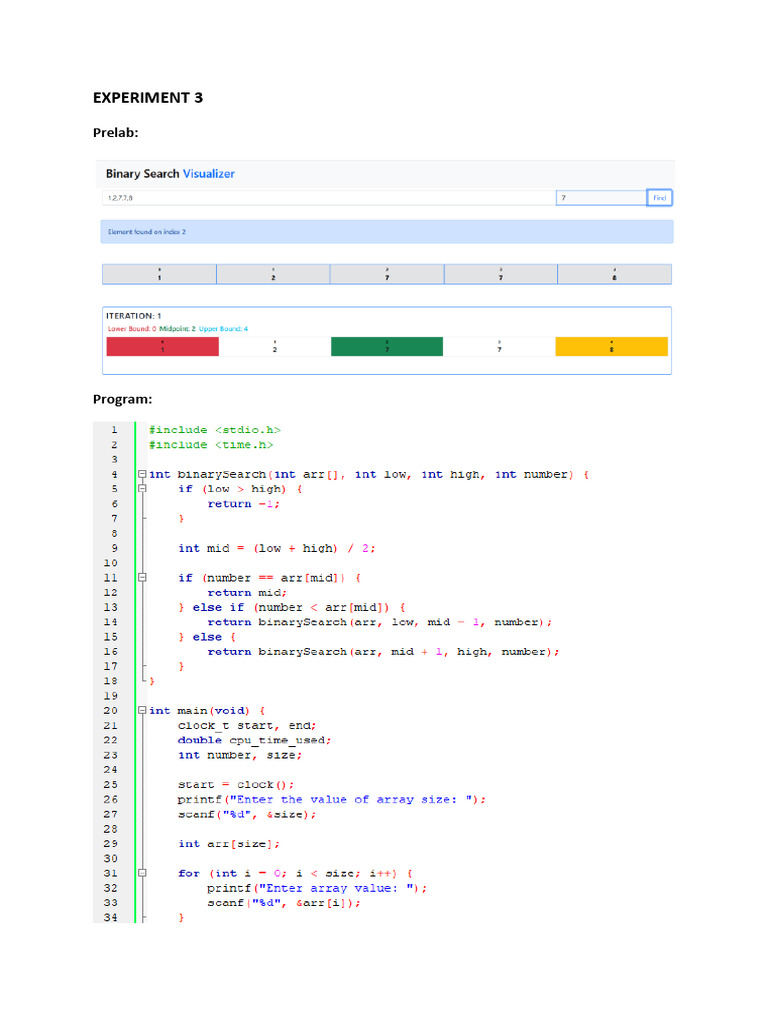Select the first gray array cell with value 1
This screenshot has width=768, height=1024.
click(x=160, y=274)
